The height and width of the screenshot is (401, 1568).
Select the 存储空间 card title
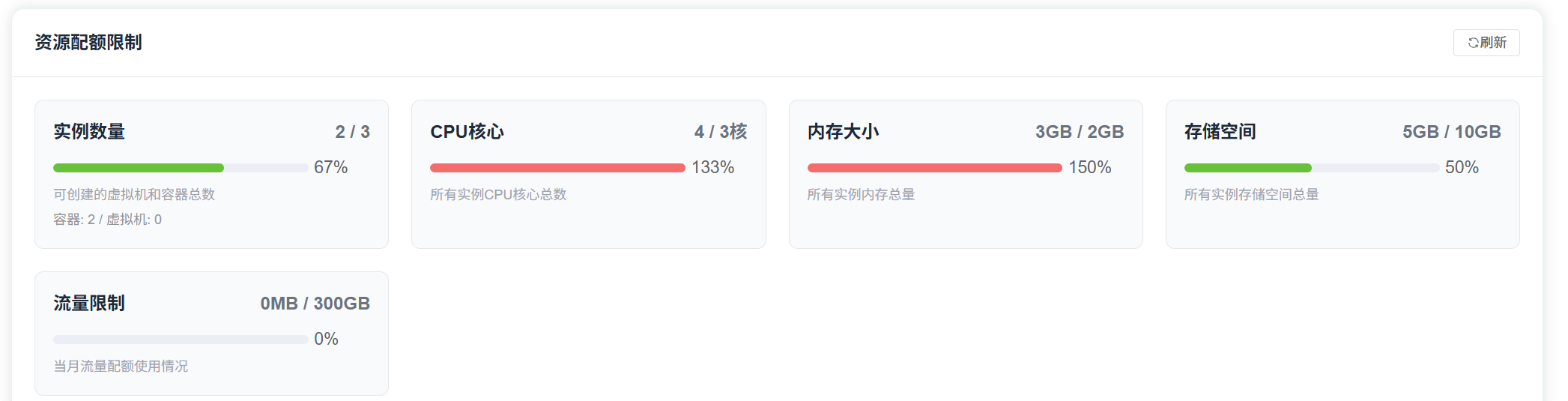[x=1220, y=132]
